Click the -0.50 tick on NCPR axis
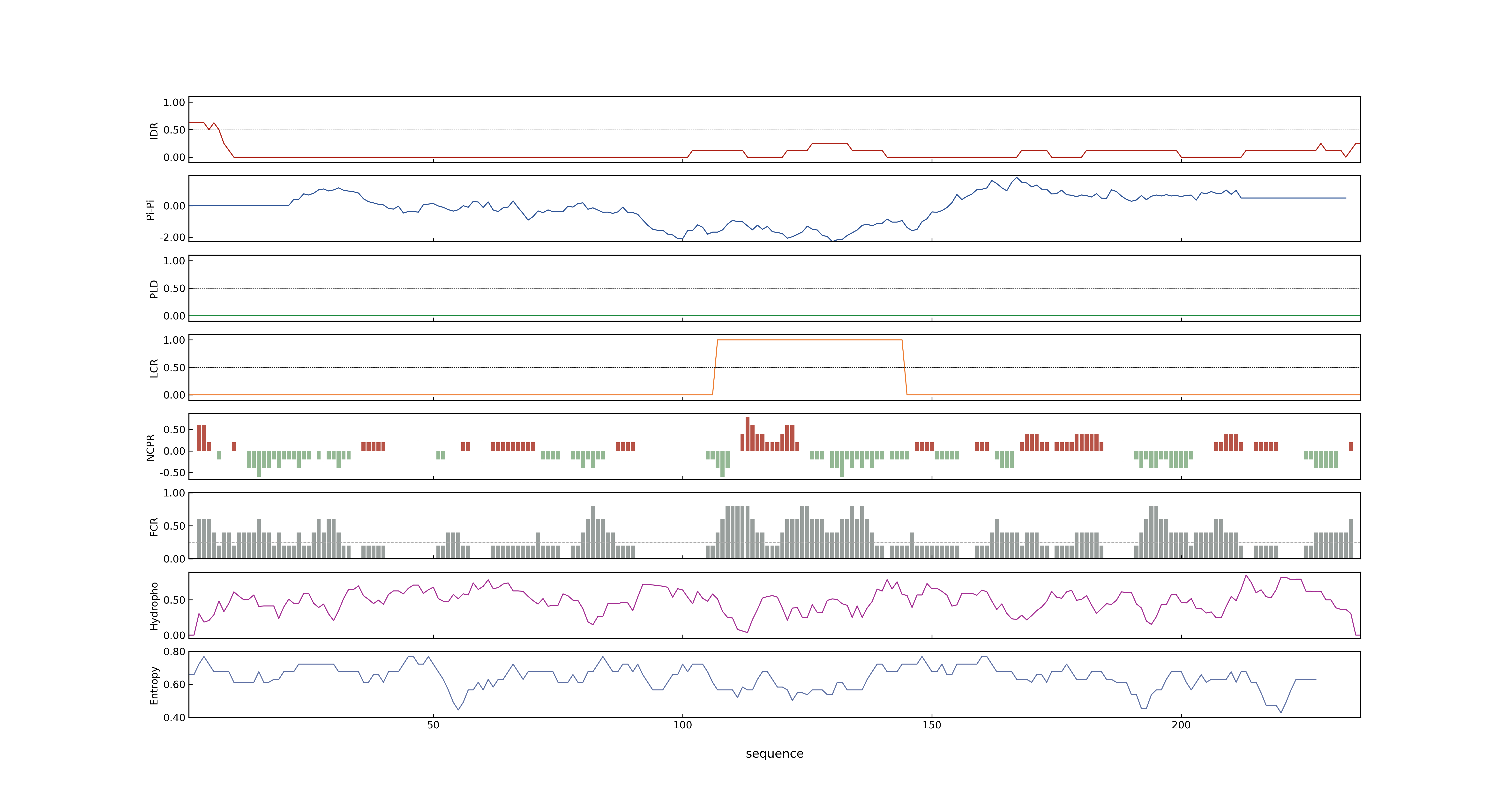 tap(172, 473)
